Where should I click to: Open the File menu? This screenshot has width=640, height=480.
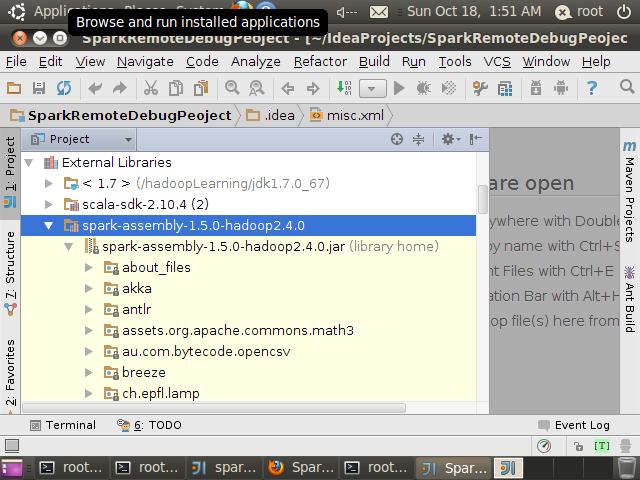16,62
